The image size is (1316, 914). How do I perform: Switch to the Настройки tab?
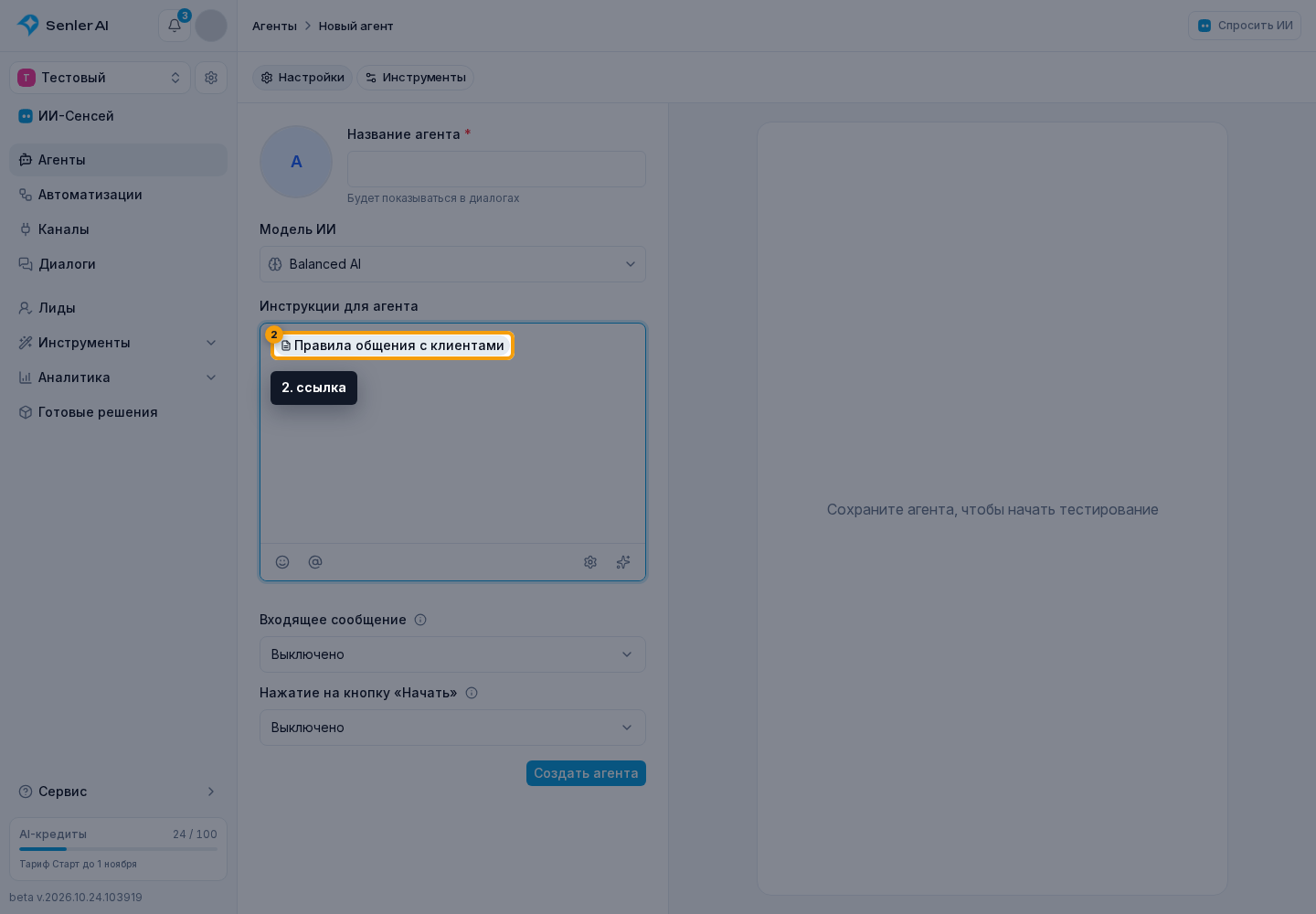pyautogui.click(x=302, y=78)
